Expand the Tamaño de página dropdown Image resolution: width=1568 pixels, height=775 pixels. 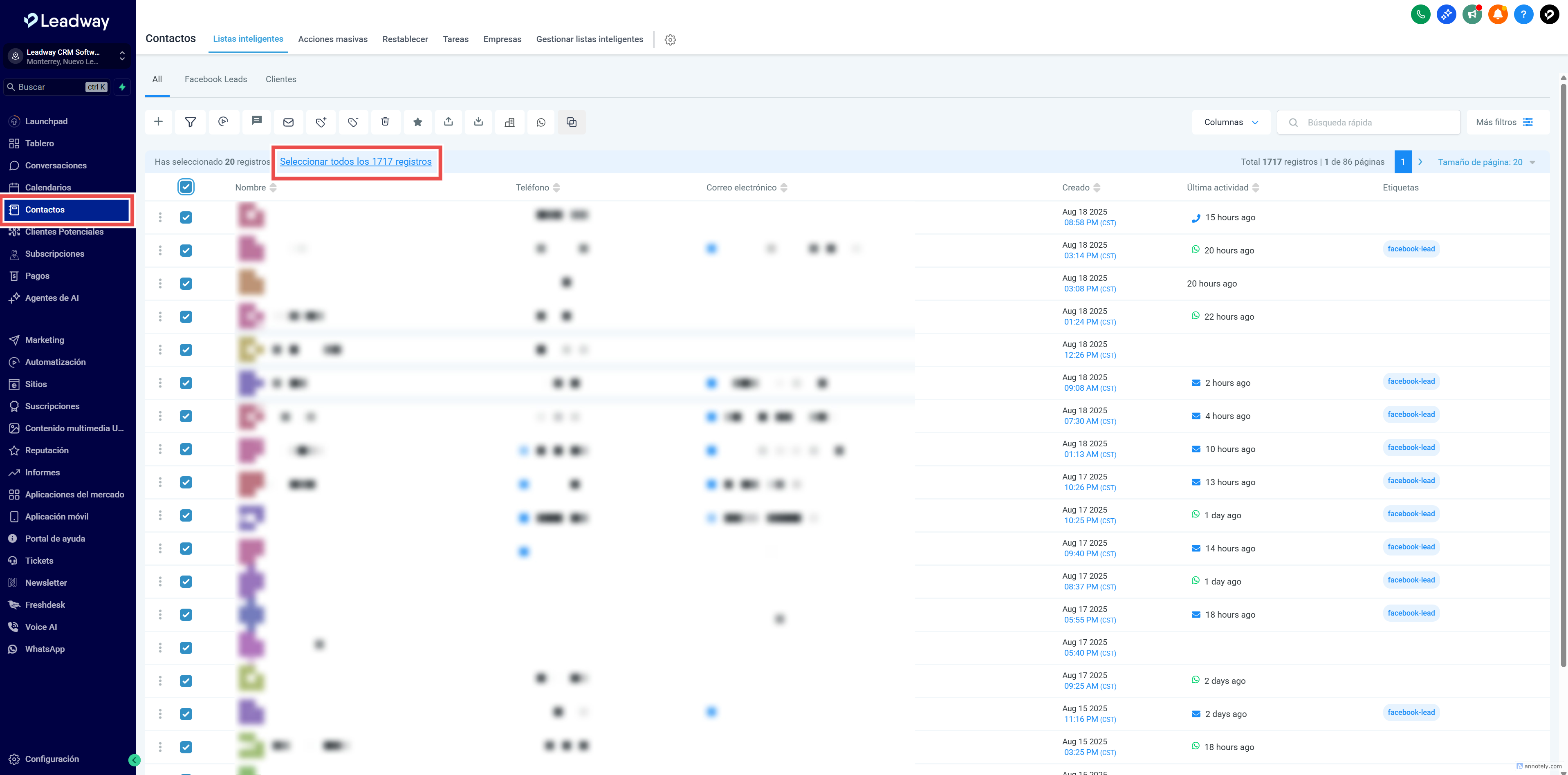[1486, 162]
